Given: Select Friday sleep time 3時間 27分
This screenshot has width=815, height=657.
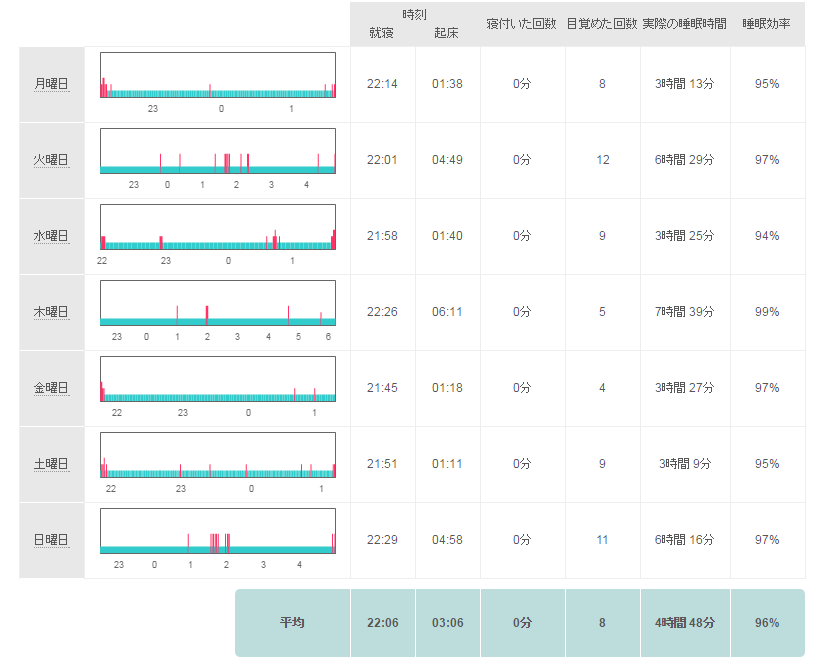Looking at the screenshot, I should pos(685,388).
